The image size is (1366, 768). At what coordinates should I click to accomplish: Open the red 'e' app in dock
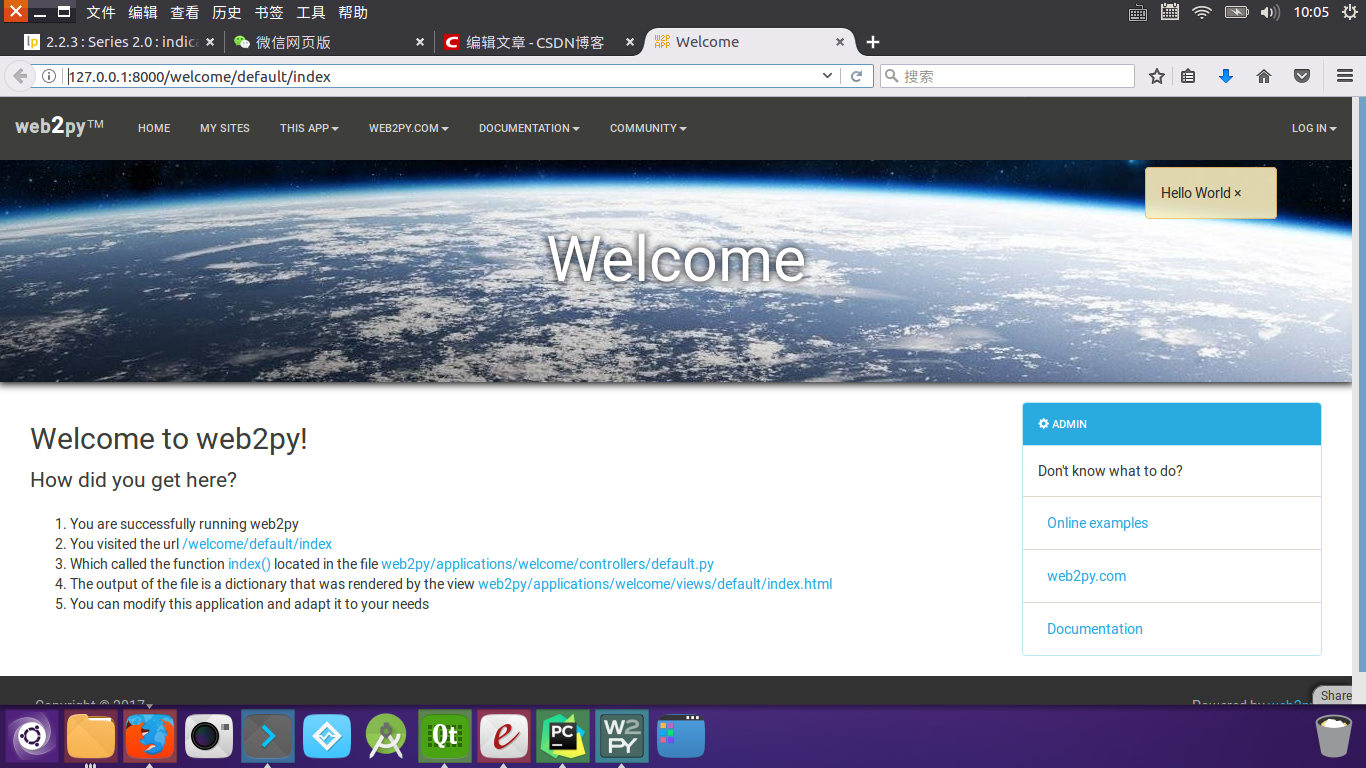click(x=504, y=737)
